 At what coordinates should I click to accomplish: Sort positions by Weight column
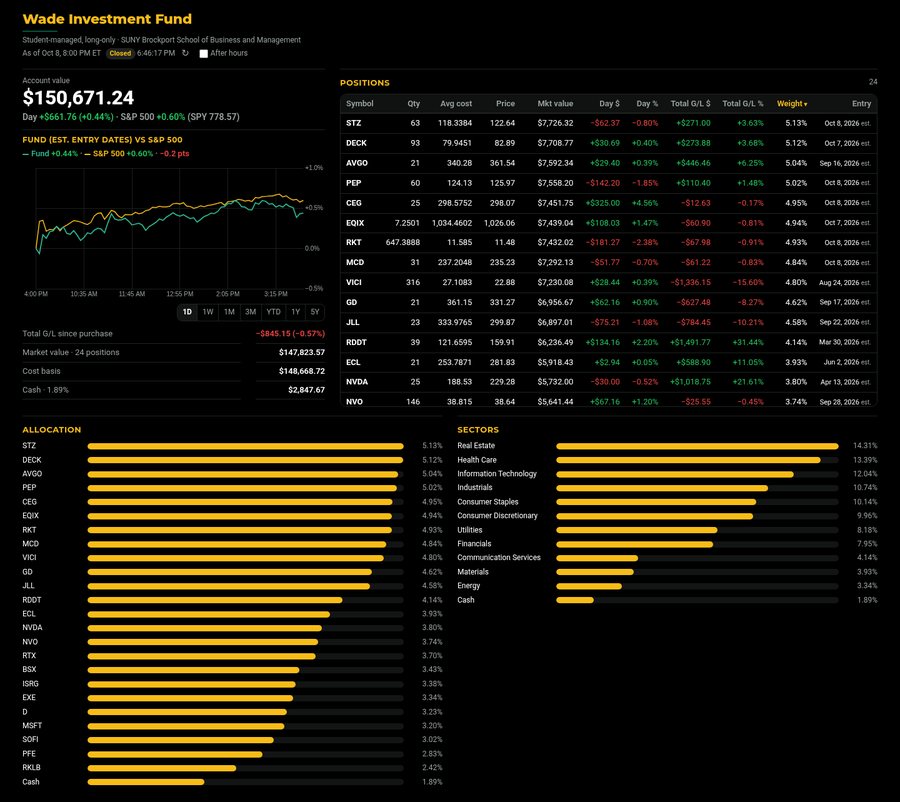pos(792,104)
